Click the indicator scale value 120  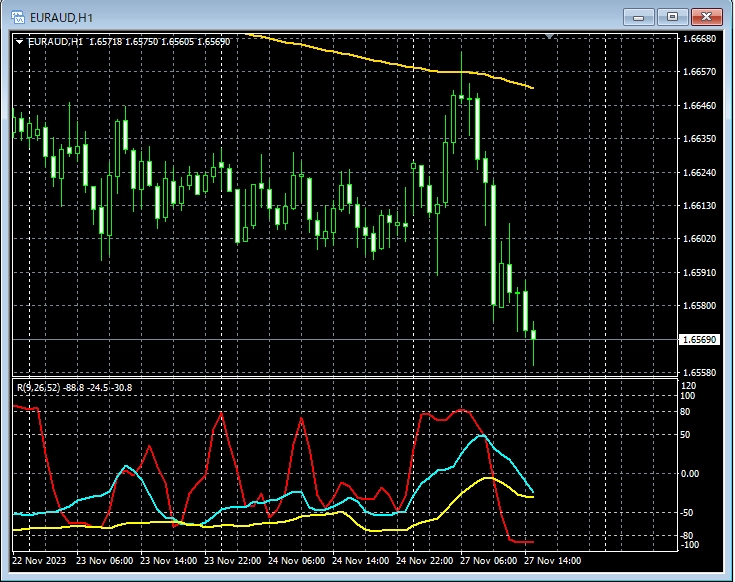(688, 385)
